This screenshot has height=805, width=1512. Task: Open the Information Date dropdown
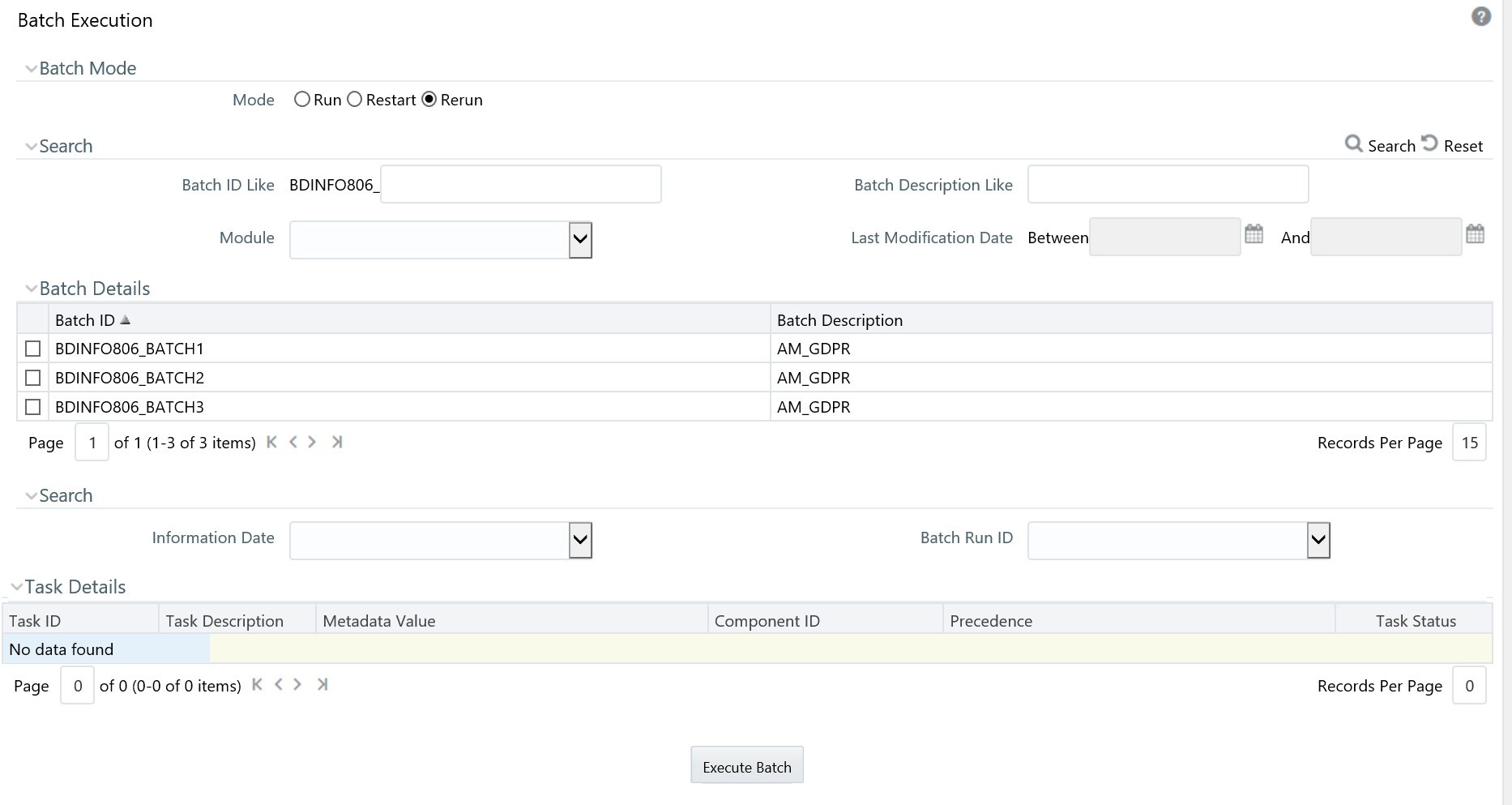580,540
